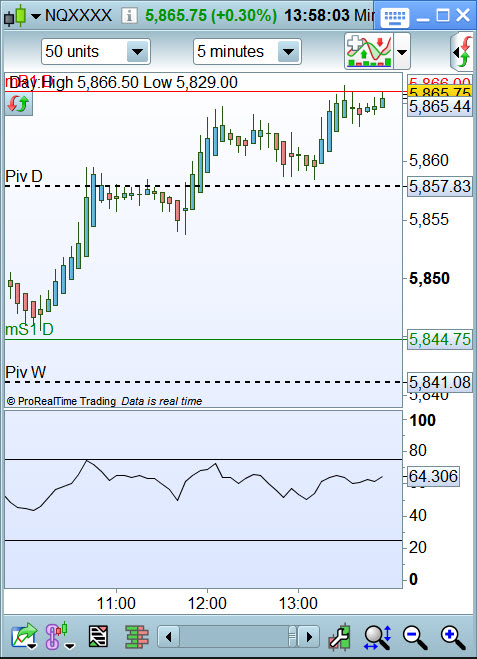The width and height of the screenshot is (477, 659).
Task: Click the scrollbar right arrow
Action: (309, 637)
